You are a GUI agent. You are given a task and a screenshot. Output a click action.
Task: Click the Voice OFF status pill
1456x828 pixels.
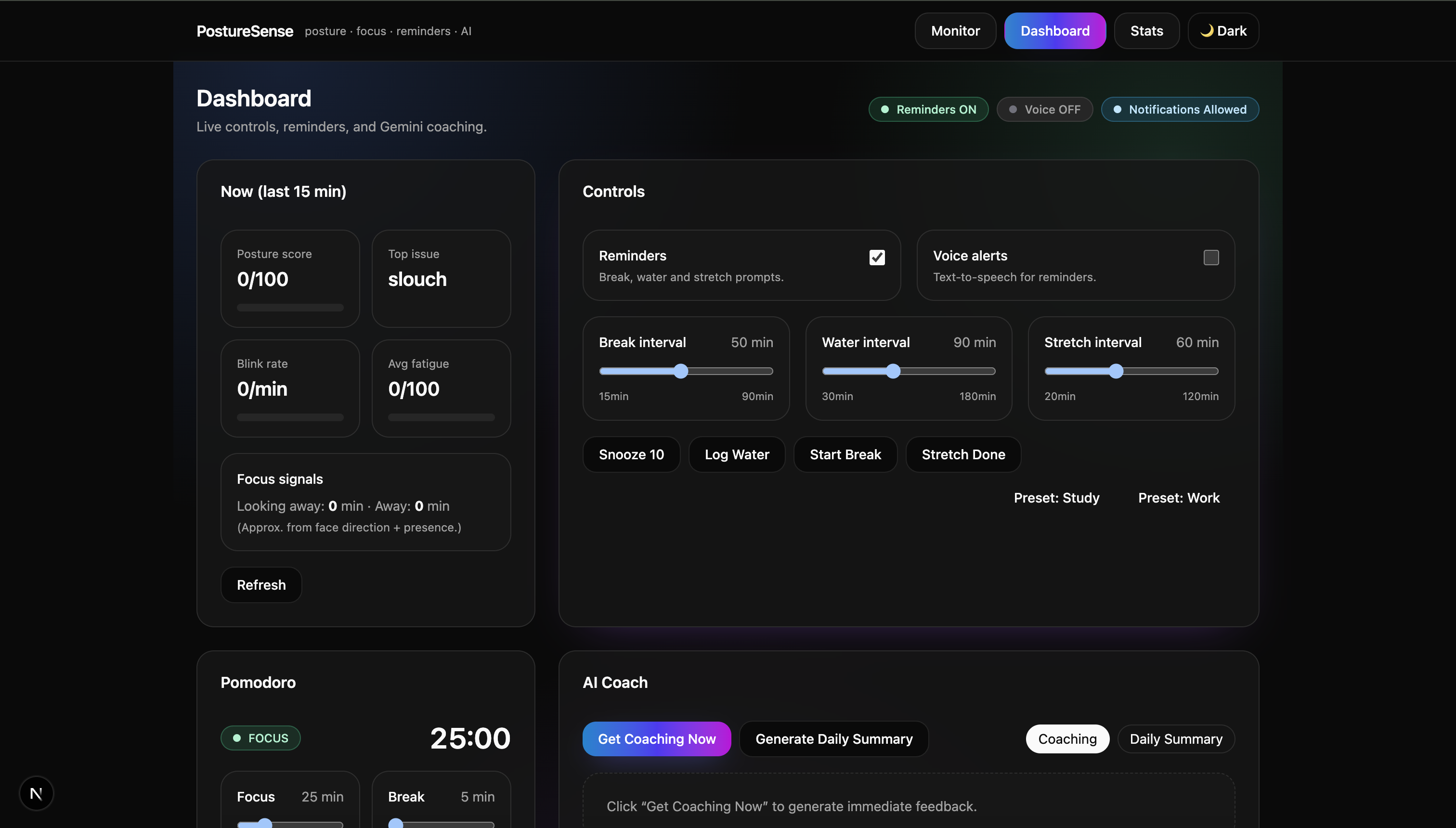pos(1044,109)
